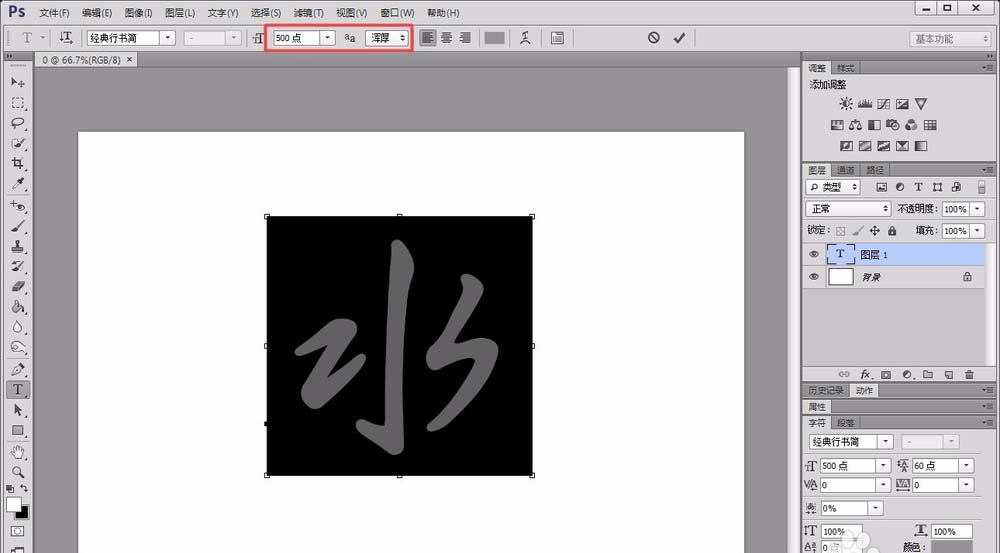This screenshot has width=1000, height=553.
Task: Open 文件(F) menu
Action: click(x=54, y=13)
